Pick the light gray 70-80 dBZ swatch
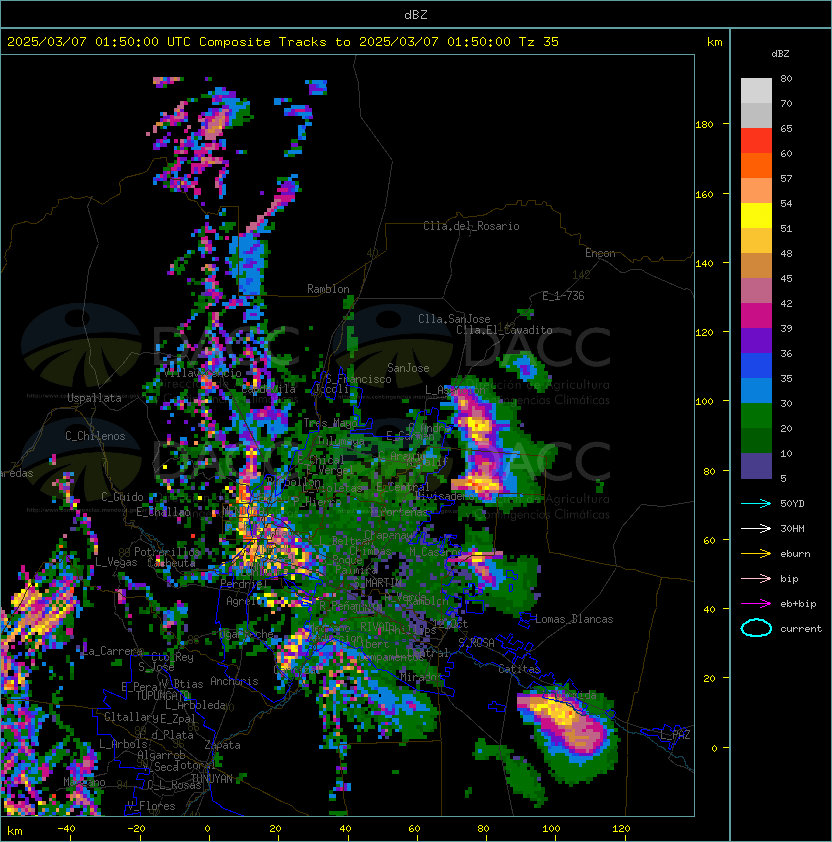This screenshot has width=832, height=842. [x=756, y=91]
